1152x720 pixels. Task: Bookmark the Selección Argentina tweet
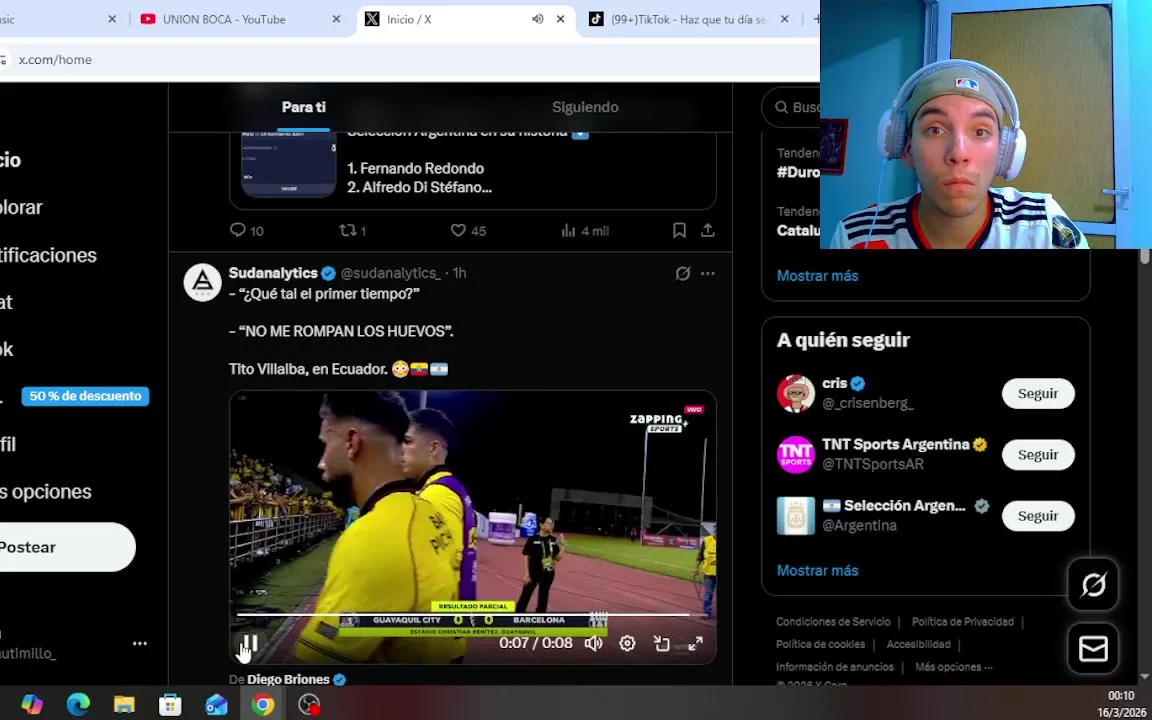pyautogui.click(x=679, y=231)
